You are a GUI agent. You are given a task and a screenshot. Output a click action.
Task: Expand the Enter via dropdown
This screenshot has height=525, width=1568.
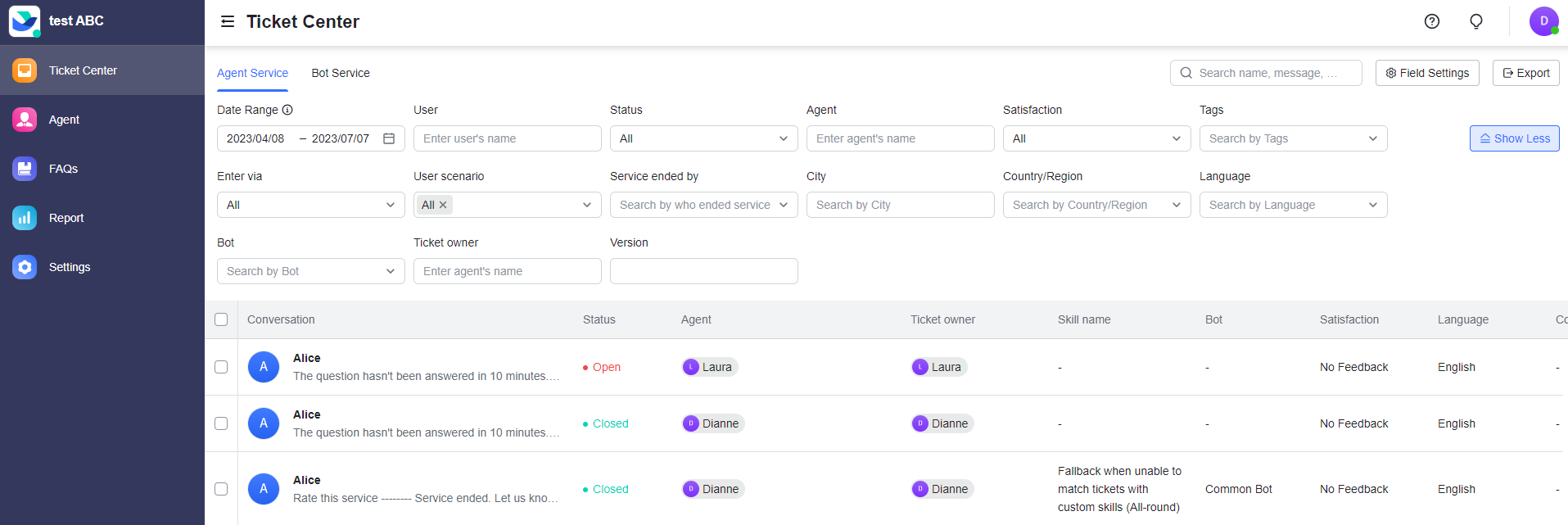(x=311, y=205)
